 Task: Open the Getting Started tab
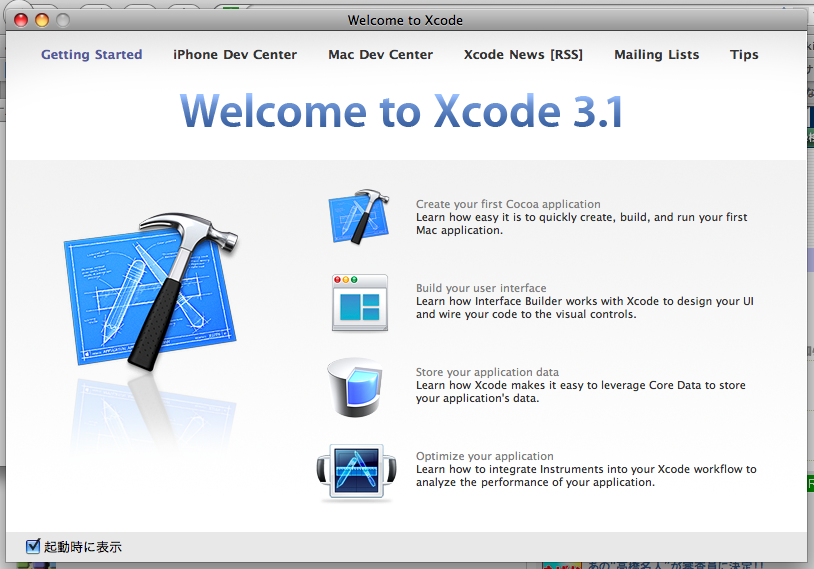point(91,55)
